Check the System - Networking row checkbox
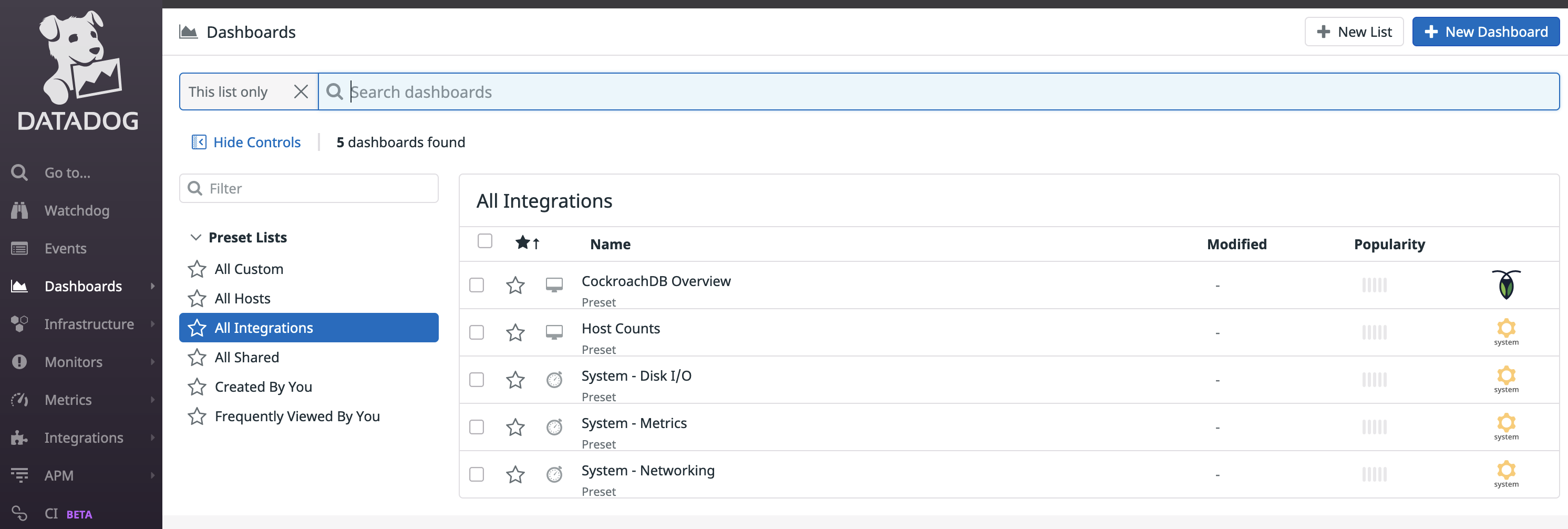 pos(477,474)
